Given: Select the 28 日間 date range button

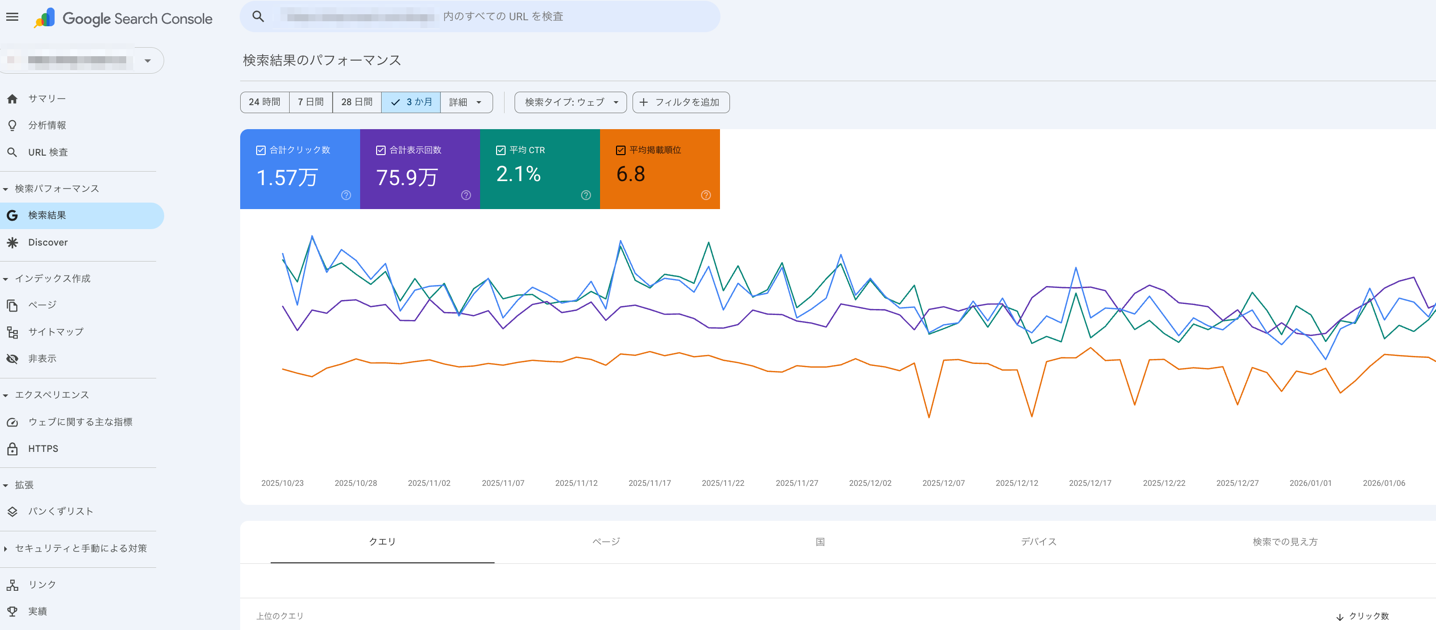Looking at the screenshot, I should click(356, 102).
